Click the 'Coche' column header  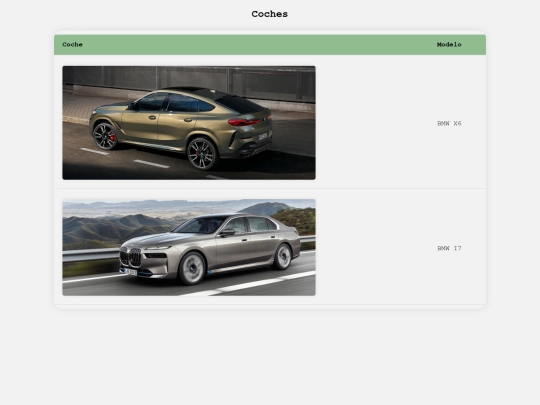(72, 44)
